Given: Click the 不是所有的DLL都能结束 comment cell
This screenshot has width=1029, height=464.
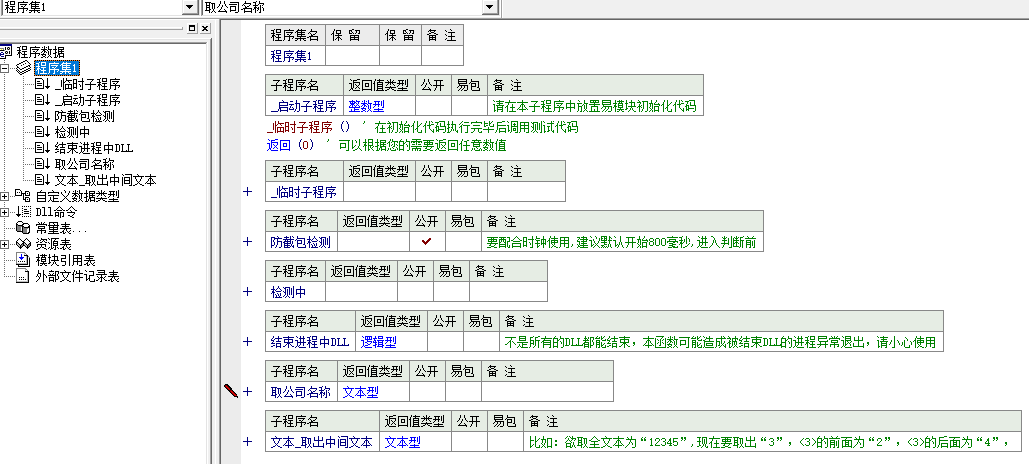Looking at the screenshot, I should (721, 342).
